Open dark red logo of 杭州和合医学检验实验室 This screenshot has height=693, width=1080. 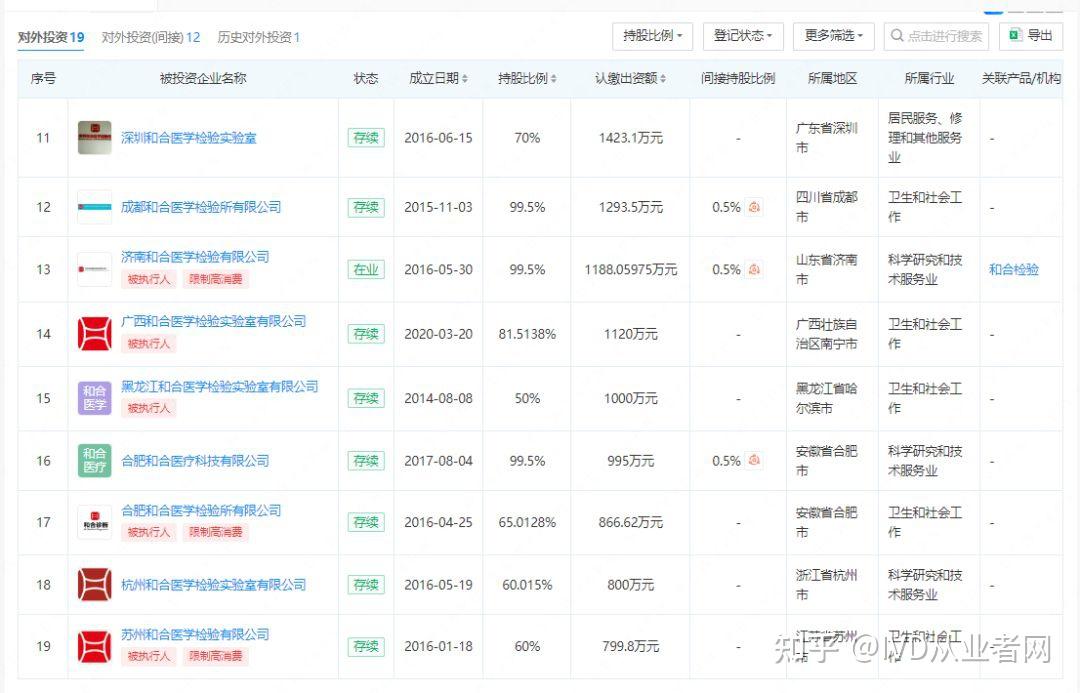(94, 585)
